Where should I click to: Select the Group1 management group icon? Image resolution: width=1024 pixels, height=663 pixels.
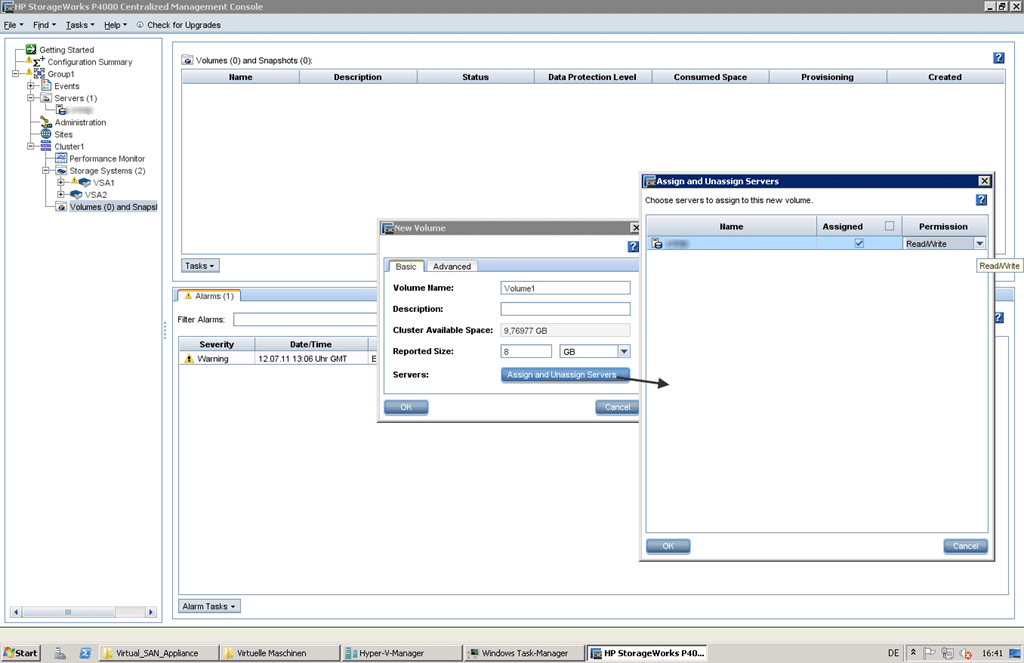coord(39,74)
